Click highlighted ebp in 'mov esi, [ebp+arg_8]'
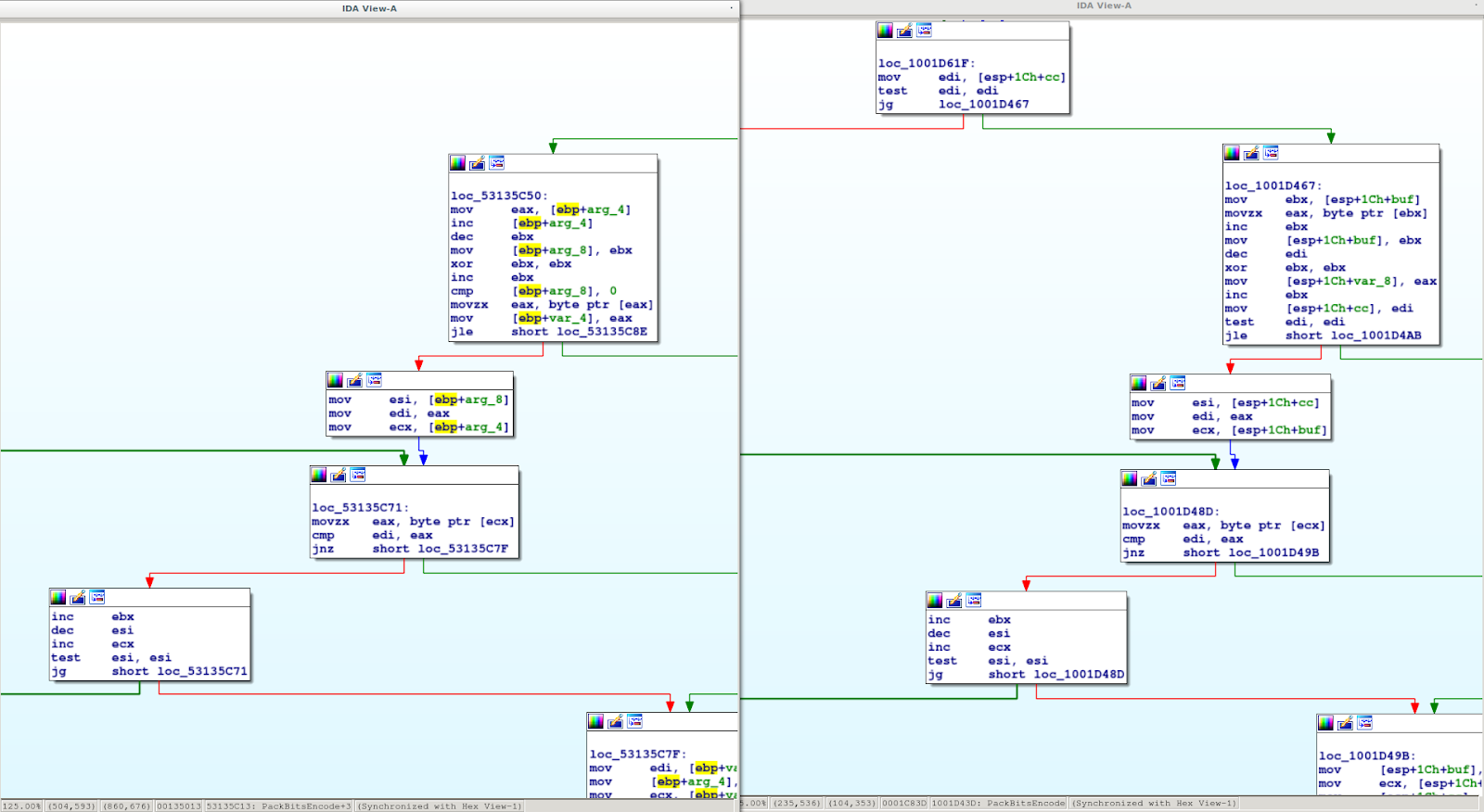The height and width of the screenshot is (812, 1484). (445, 400)
